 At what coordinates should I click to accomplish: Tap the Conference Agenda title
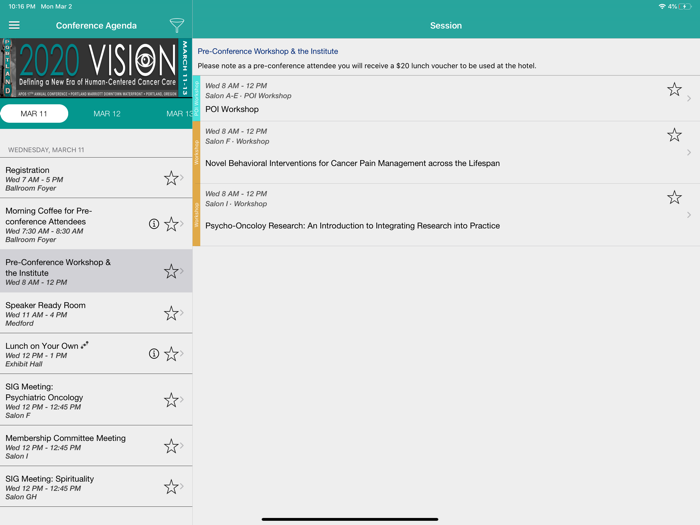pyautogui.click(x=96, y=25)
